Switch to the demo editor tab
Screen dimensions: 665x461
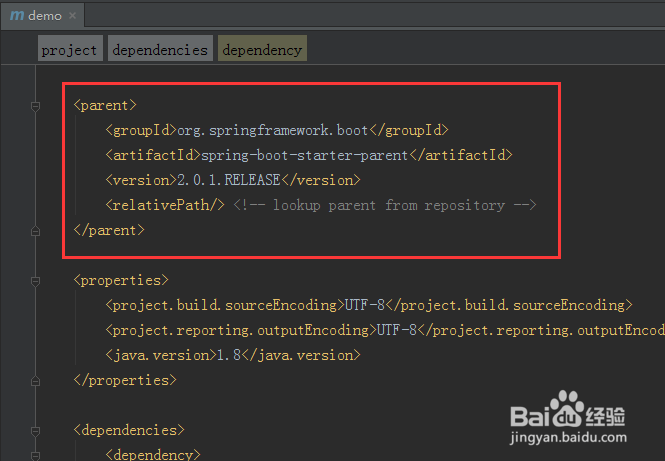pos(42,16)
